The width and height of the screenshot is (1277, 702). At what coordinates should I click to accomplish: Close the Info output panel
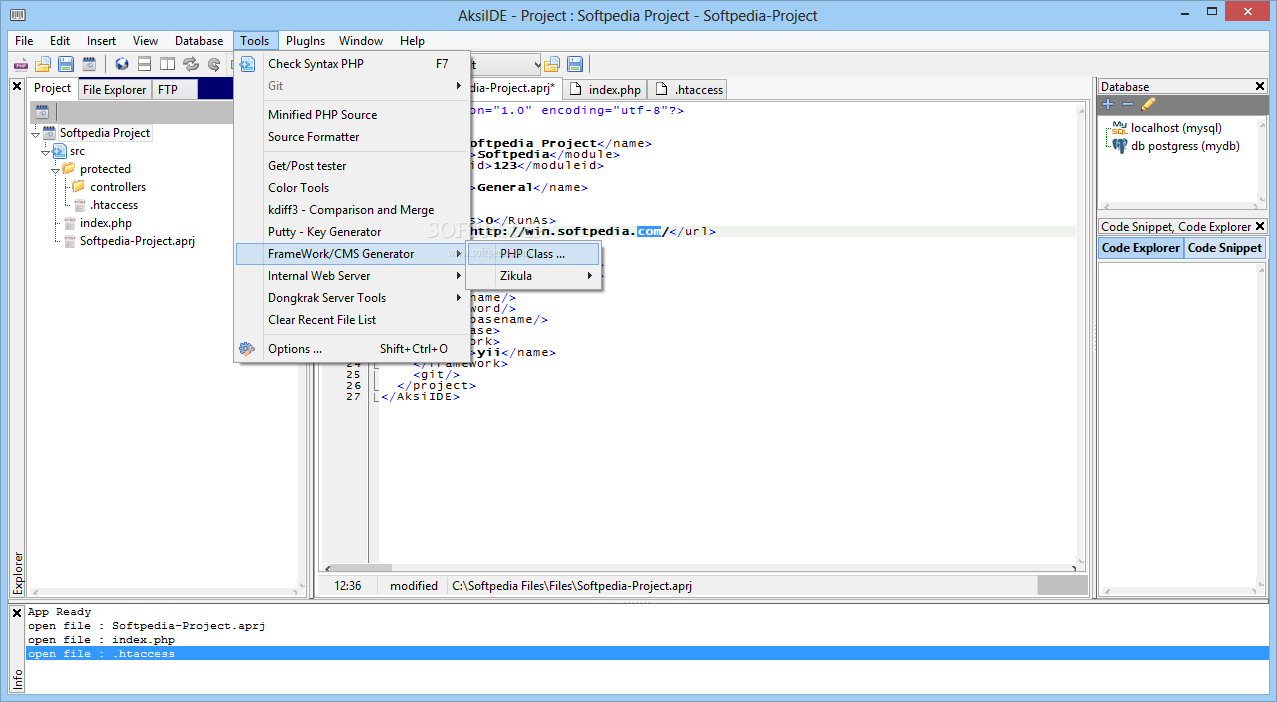[16, 613]
